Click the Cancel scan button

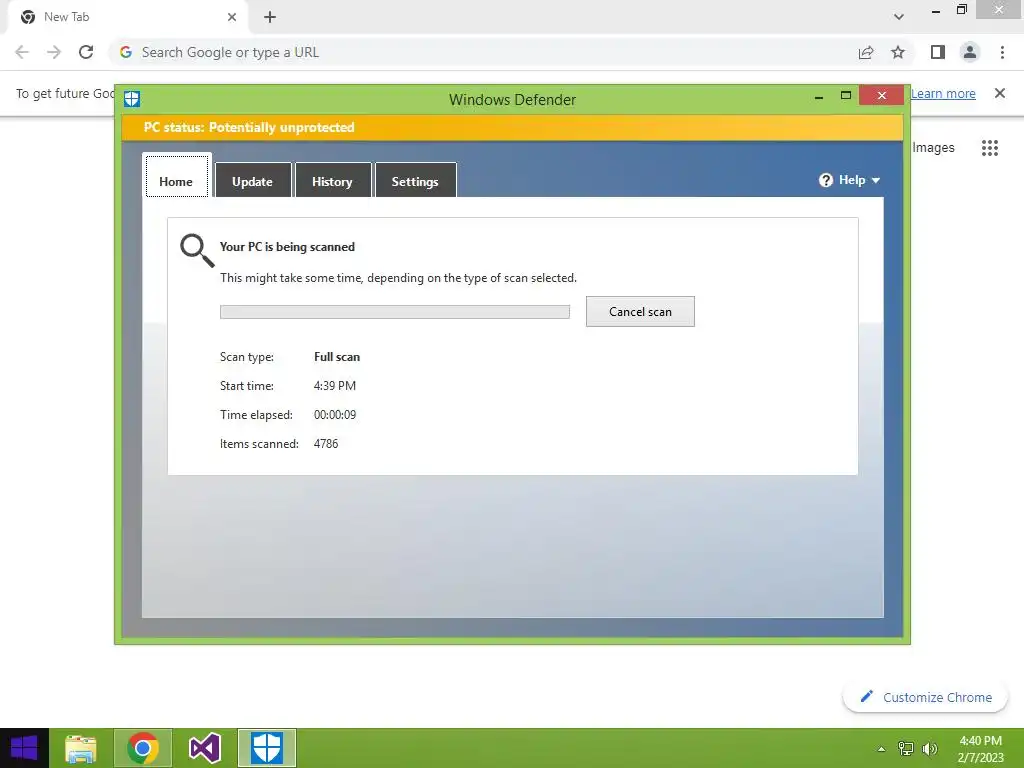click(x=640, y=312)
